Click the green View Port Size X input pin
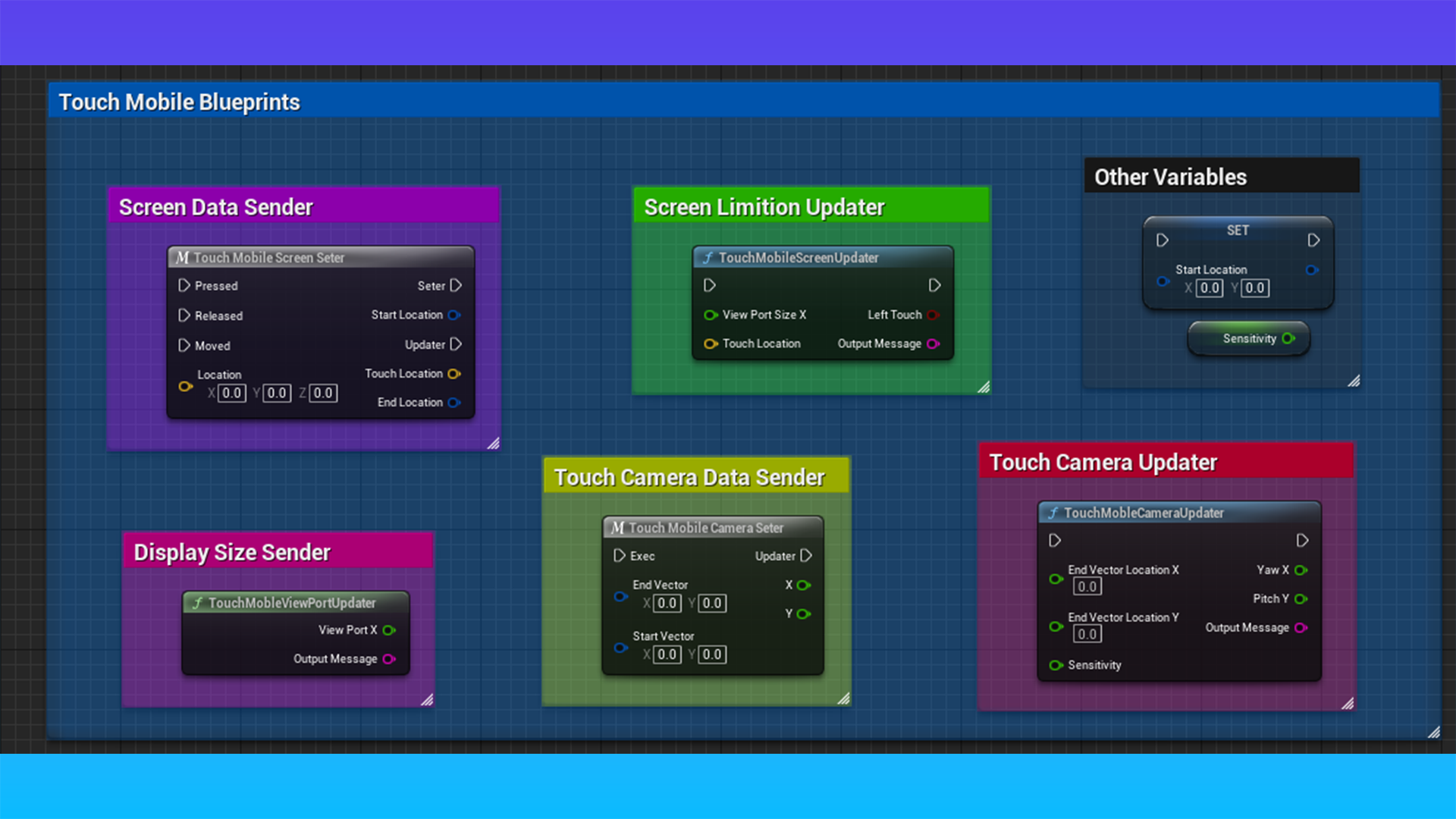The width and height of the screenshot is (1456, 819). (711, 315)
